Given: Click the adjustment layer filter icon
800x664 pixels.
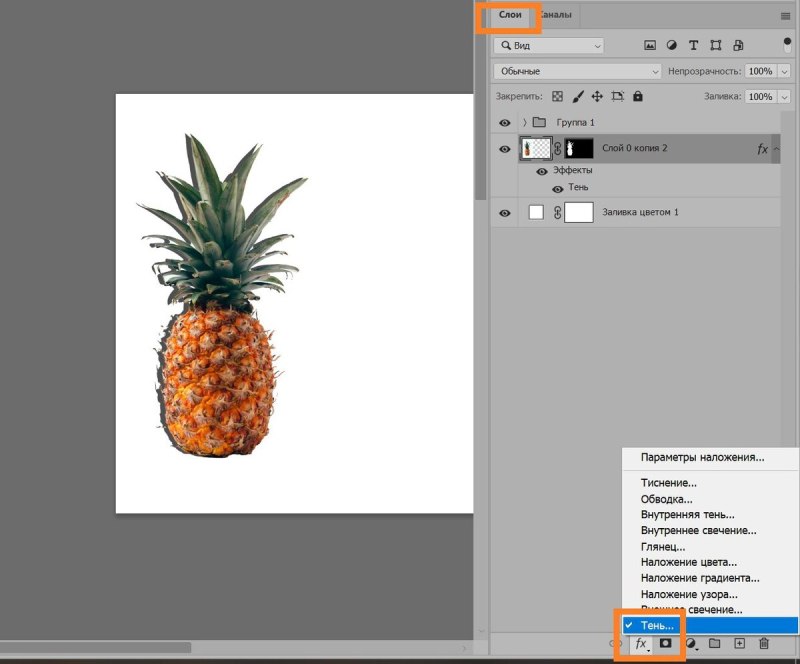Looking at the screenshot, I should click(671, 45).
